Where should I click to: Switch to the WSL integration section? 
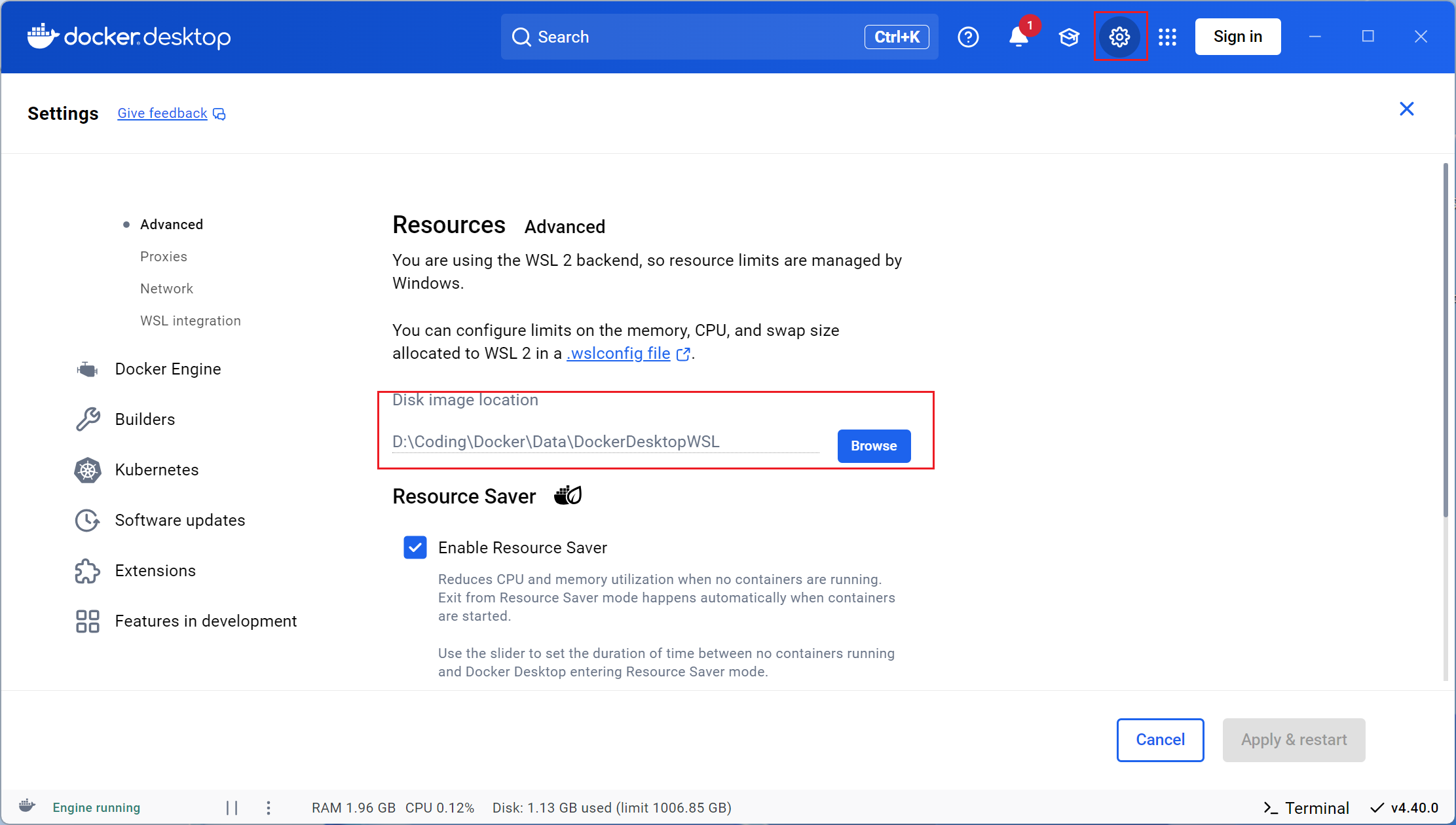coord(190,320)
